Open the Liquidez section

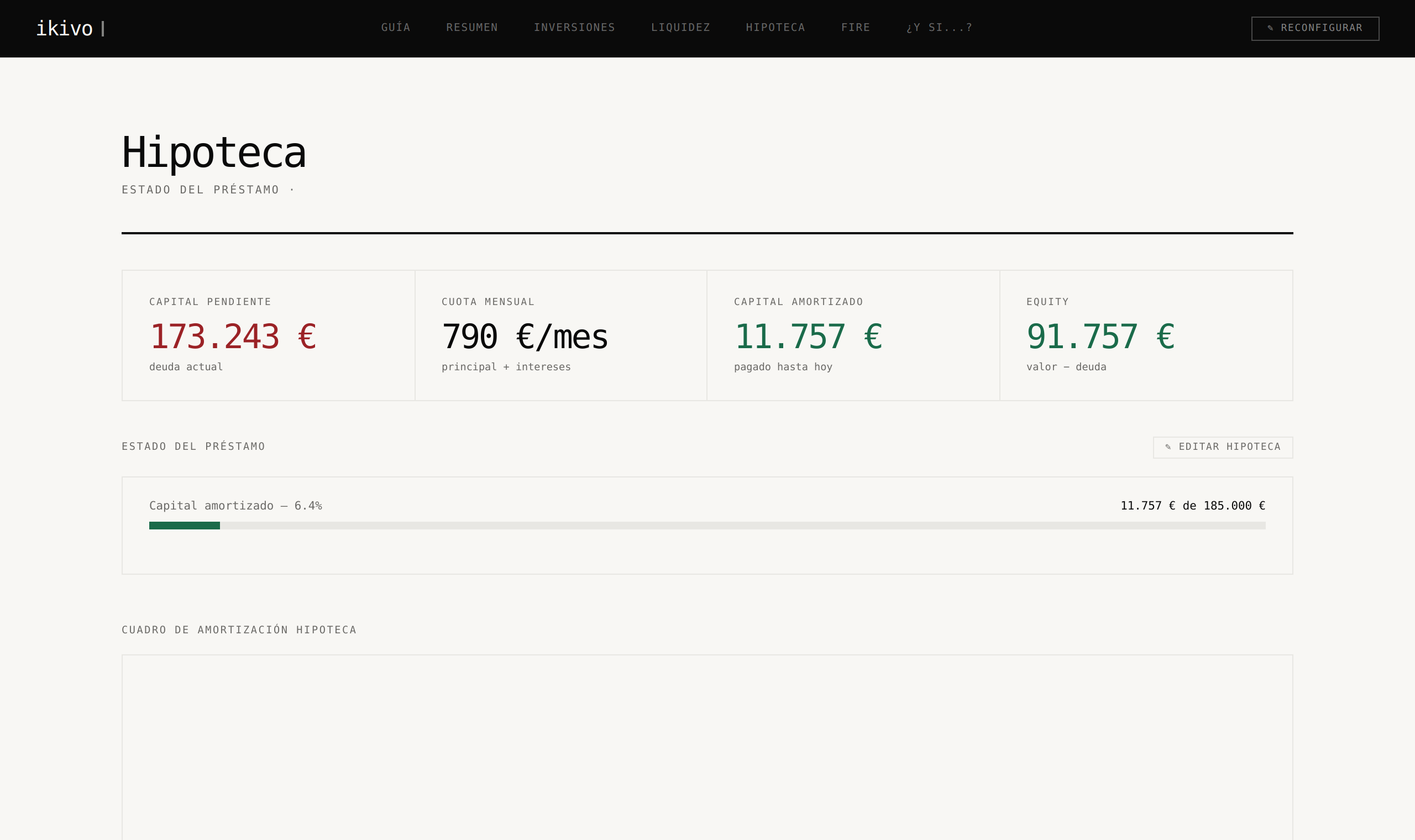coord(680,27)
